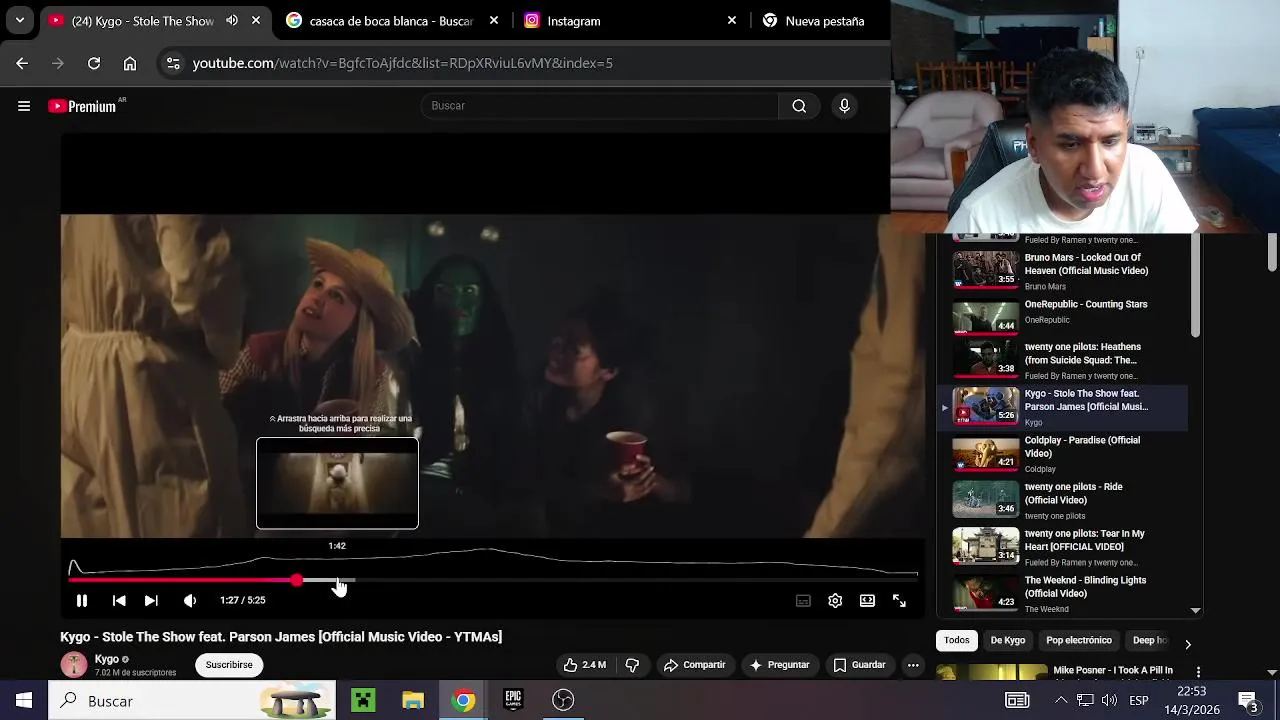Open browser home page
1280x720 pixels.
click(x=130, y=63)
